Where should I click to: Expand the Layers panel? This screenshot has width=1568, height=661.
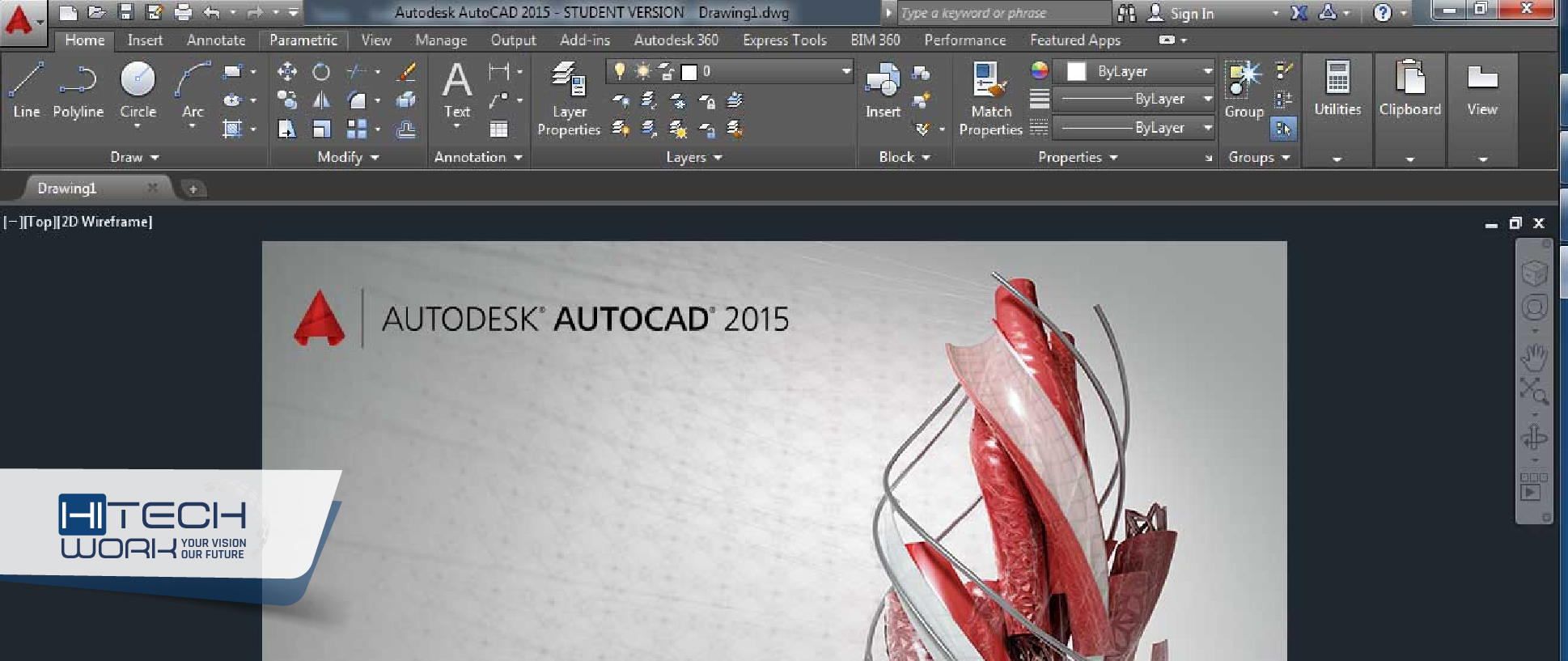pos(693,157)
